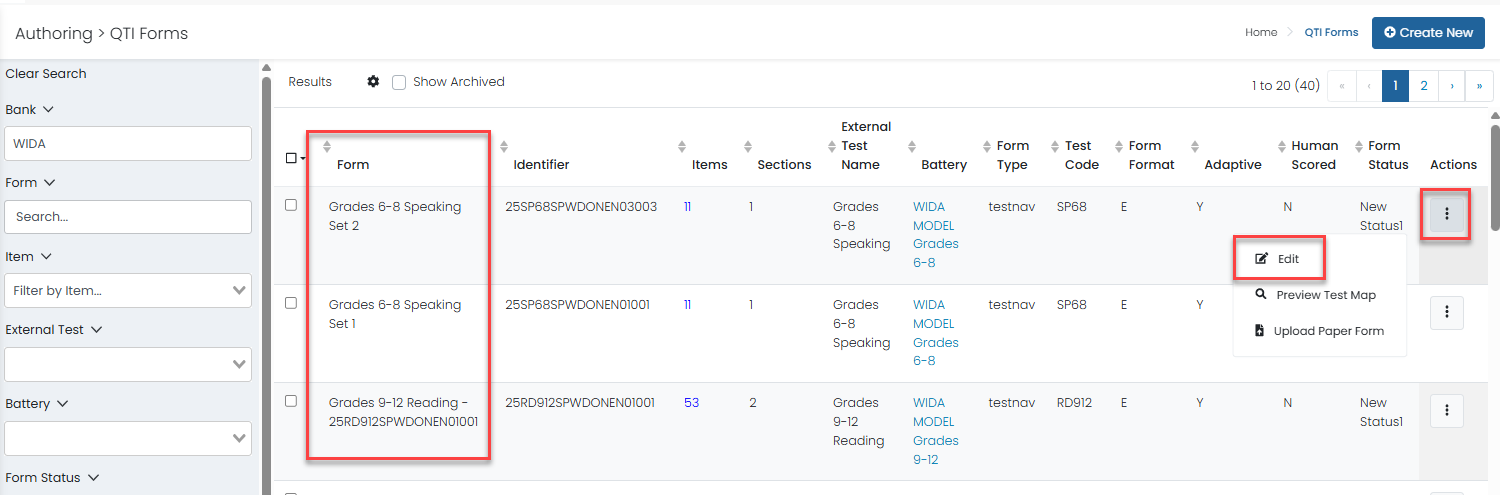Viewport: 1500px width, 495px height.
Task: Click the Clear Search link
Action: tap(46, 74)
